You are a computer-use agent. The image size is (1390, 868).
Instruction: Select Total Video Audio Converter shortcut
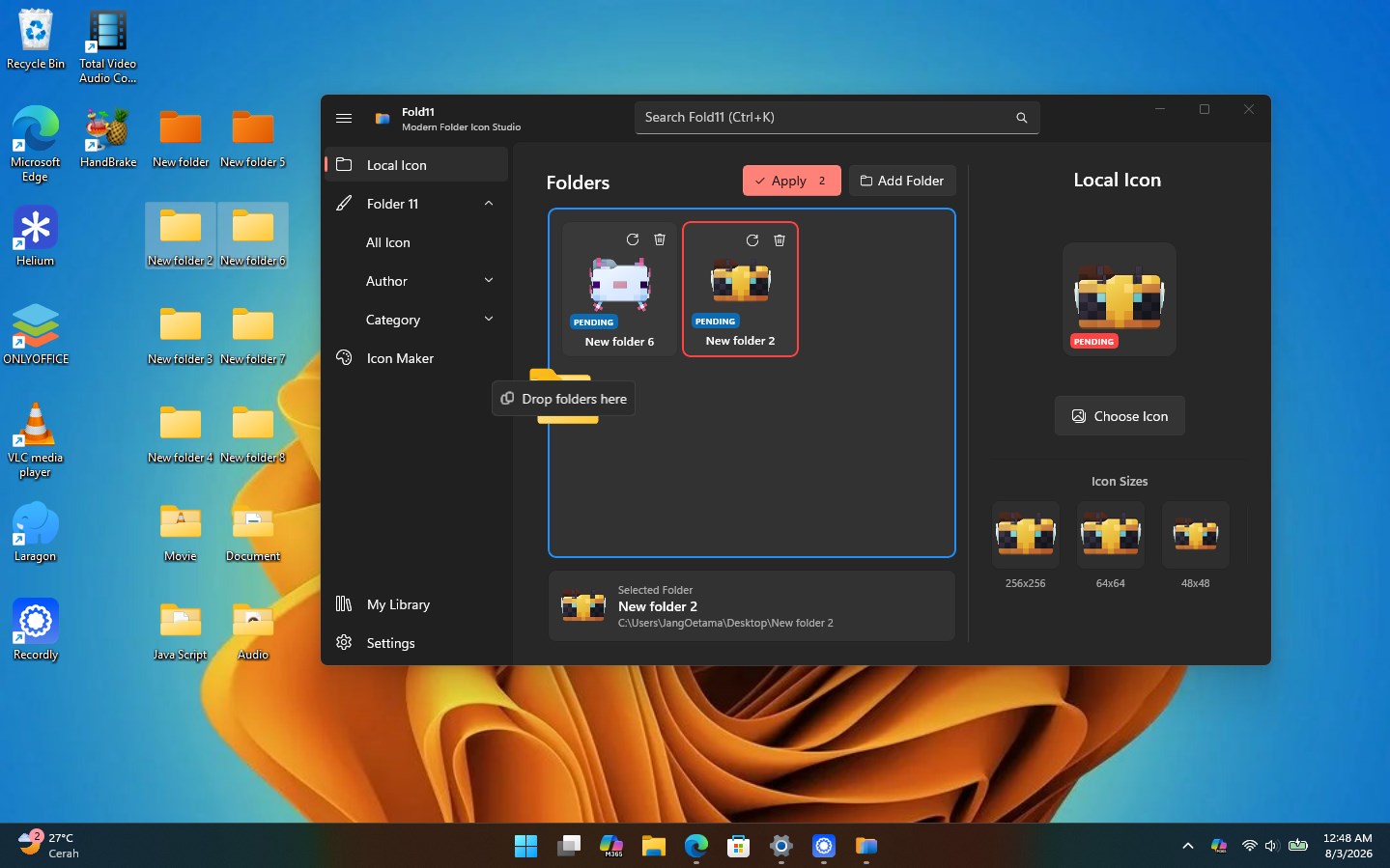click(108, 46)
